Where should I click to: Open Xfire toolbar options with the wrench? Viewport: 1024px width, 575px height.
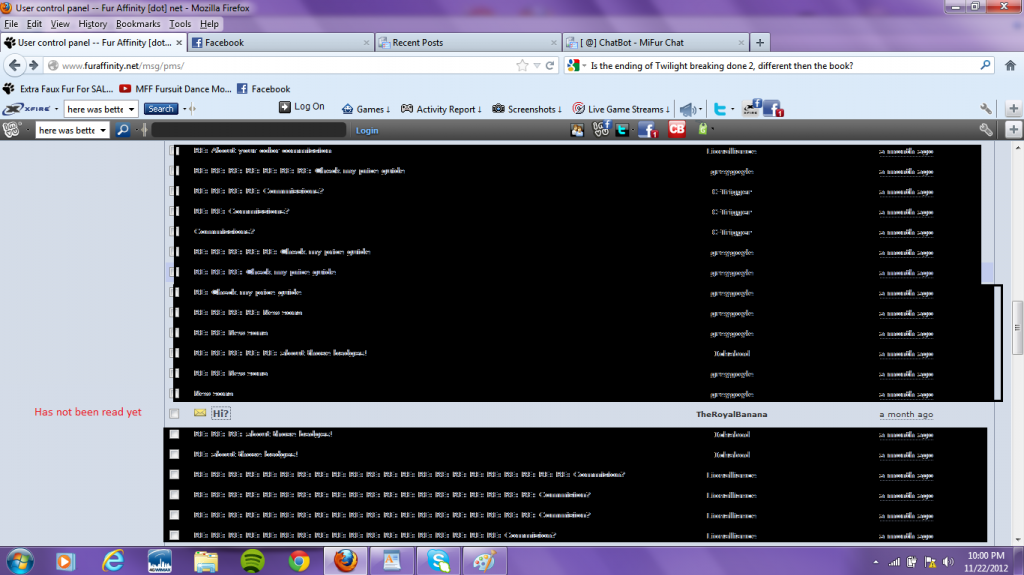pyautogui.click(x=986, y=109)
